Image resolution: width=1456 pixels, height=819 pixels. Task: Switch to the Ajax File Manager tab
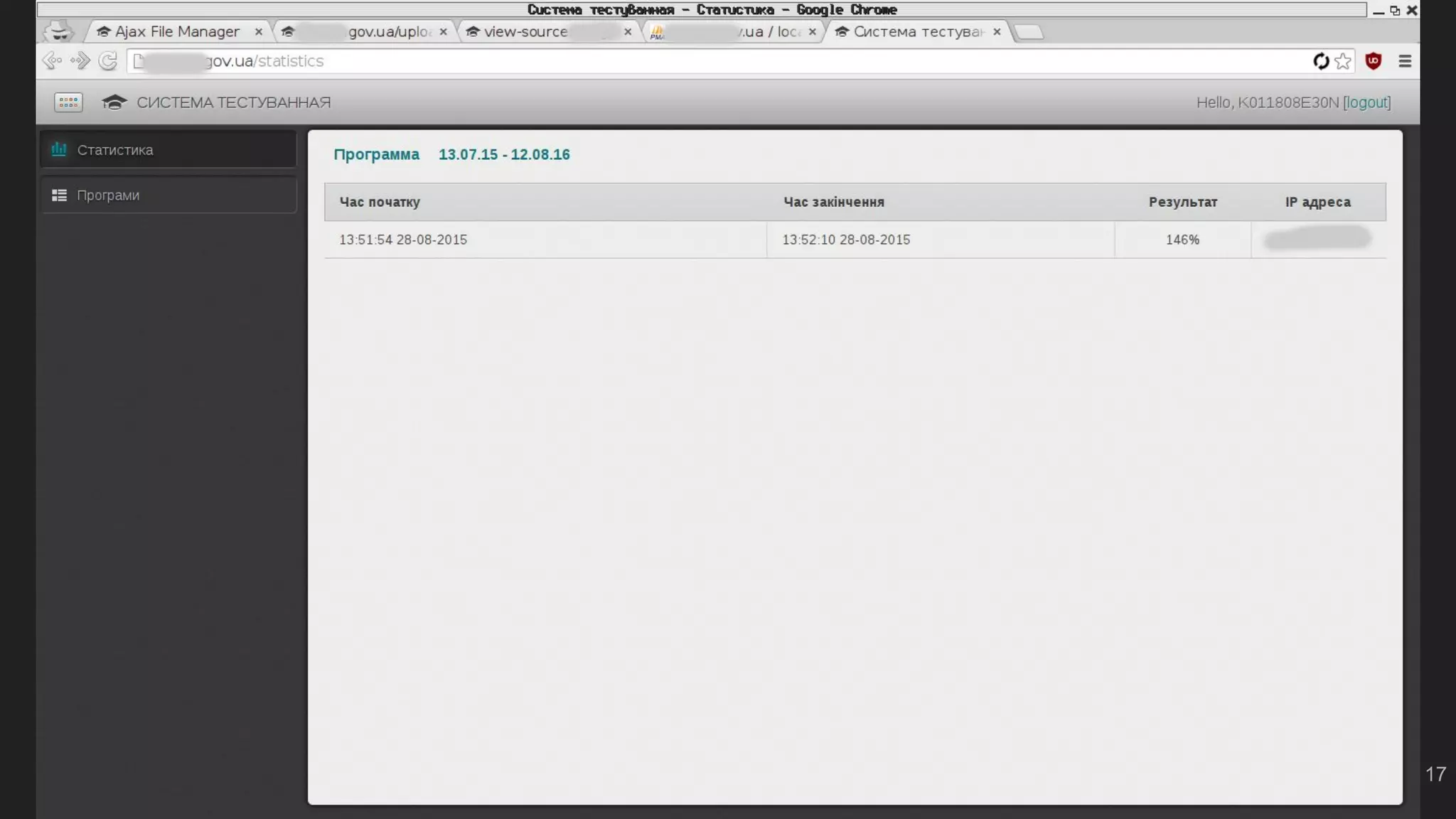click(177, 32)
